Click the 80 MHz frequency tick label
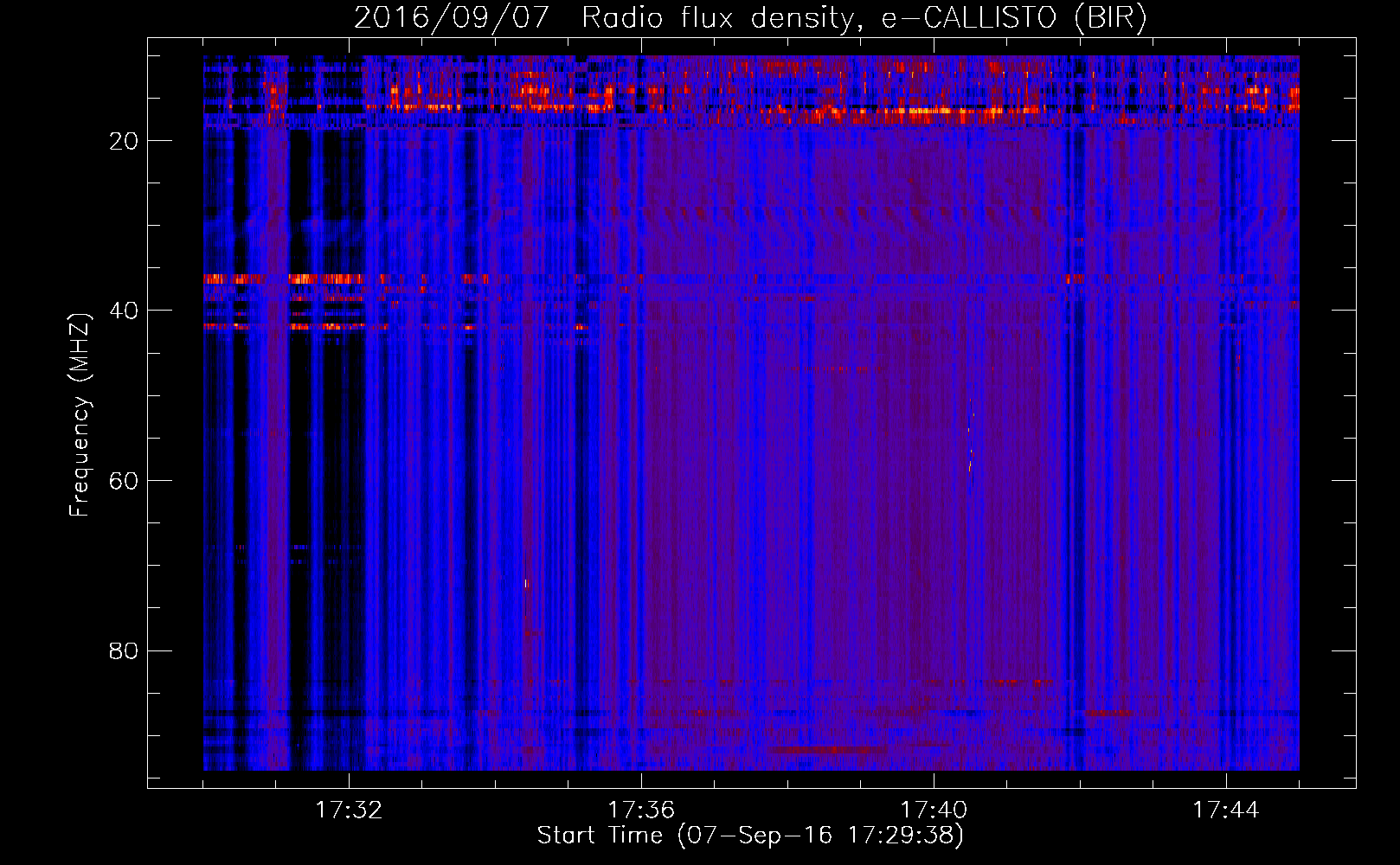The image size is (1400, 865). (124, 650)
